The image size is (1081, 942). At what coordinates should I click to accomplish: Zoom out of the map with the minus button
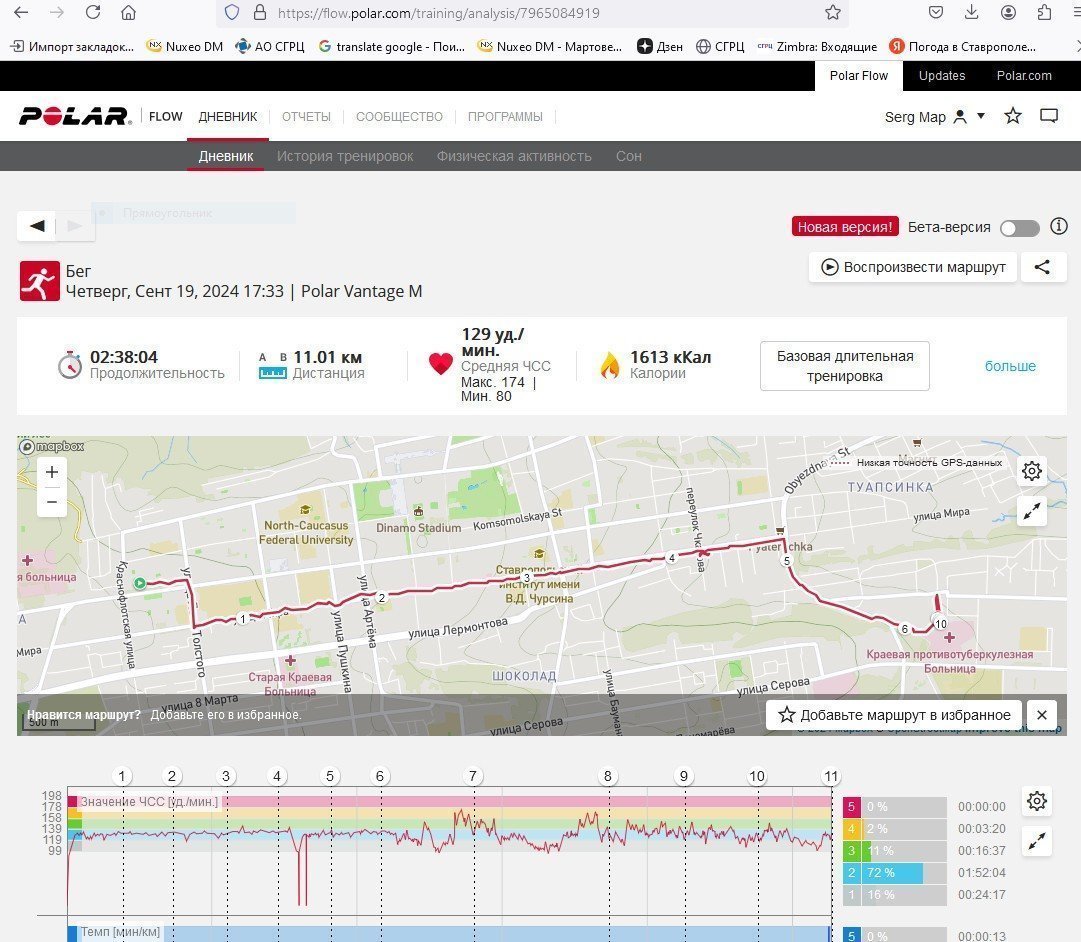(x=52, y=502)
